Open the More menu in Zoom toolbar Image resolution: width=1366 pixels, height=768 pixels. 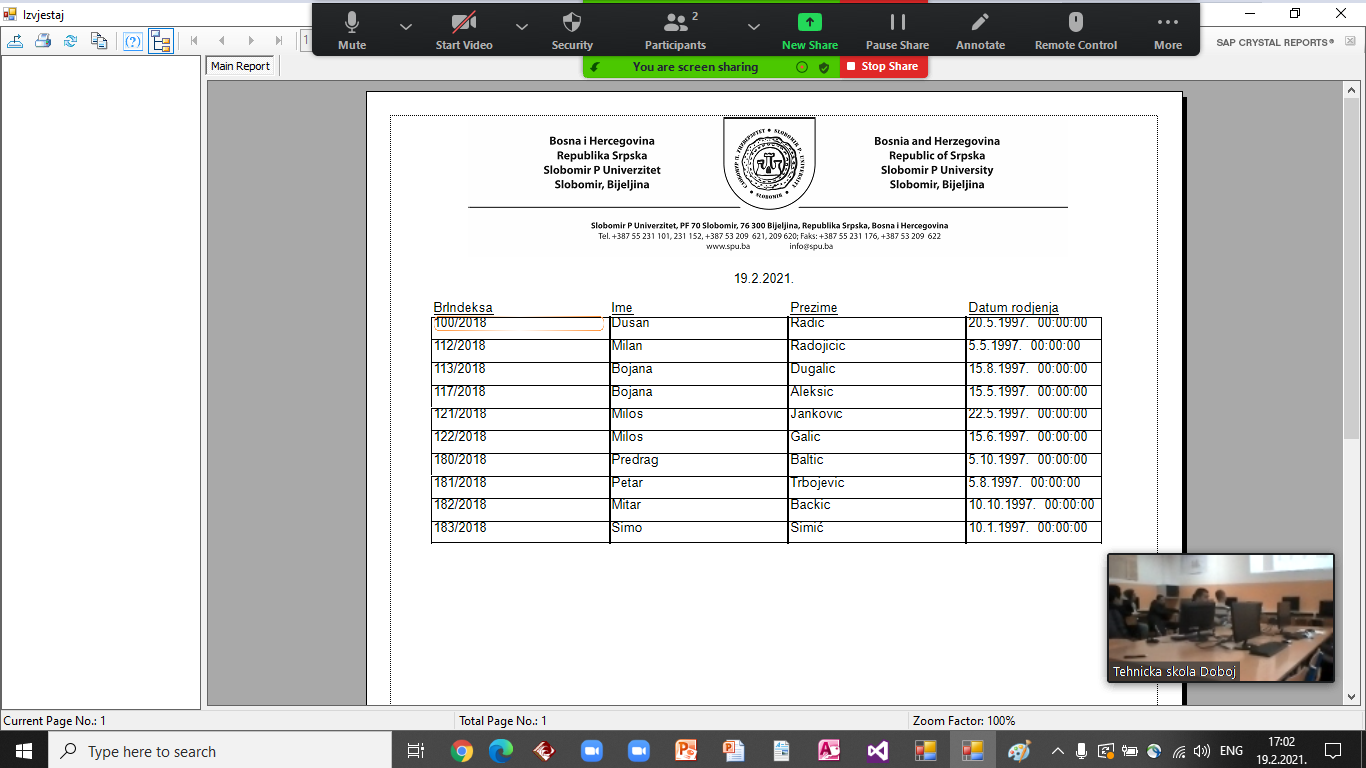(x=1167, y=31)
